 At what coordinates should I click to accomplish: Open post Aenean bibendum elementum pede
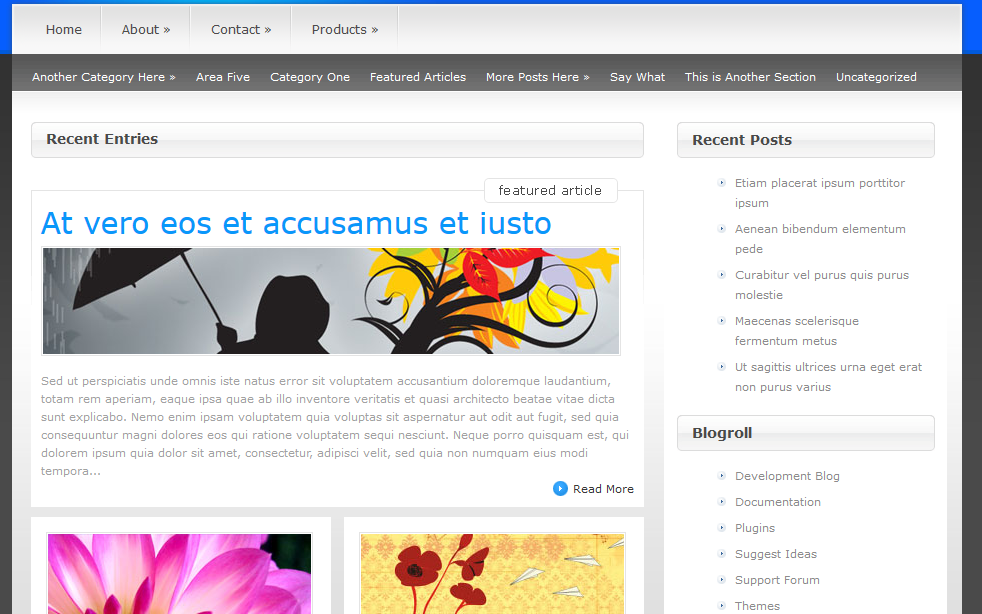point(820,239)
